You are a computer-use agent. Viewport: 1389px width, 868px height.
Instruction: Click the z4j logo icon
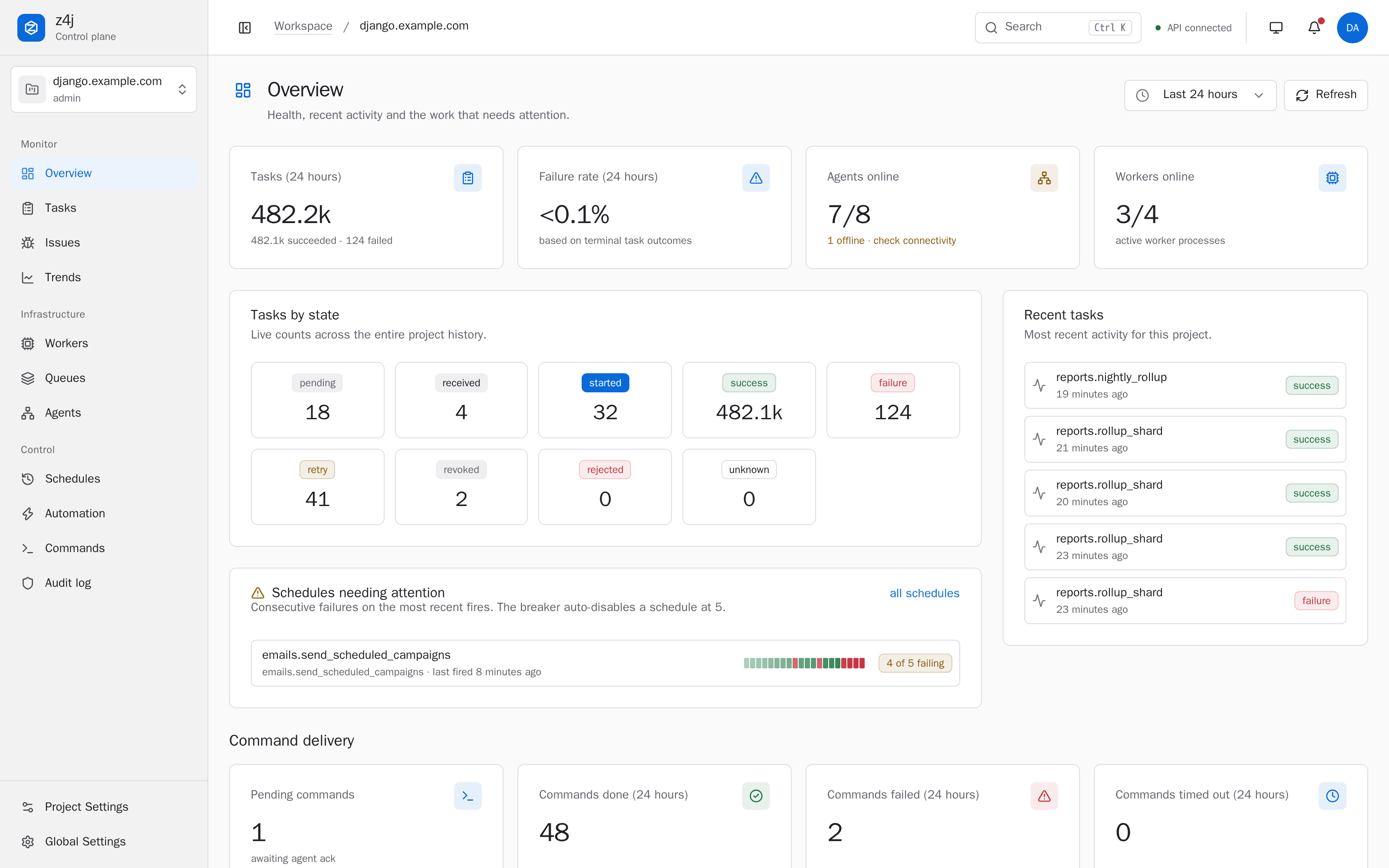coord(31,27)
